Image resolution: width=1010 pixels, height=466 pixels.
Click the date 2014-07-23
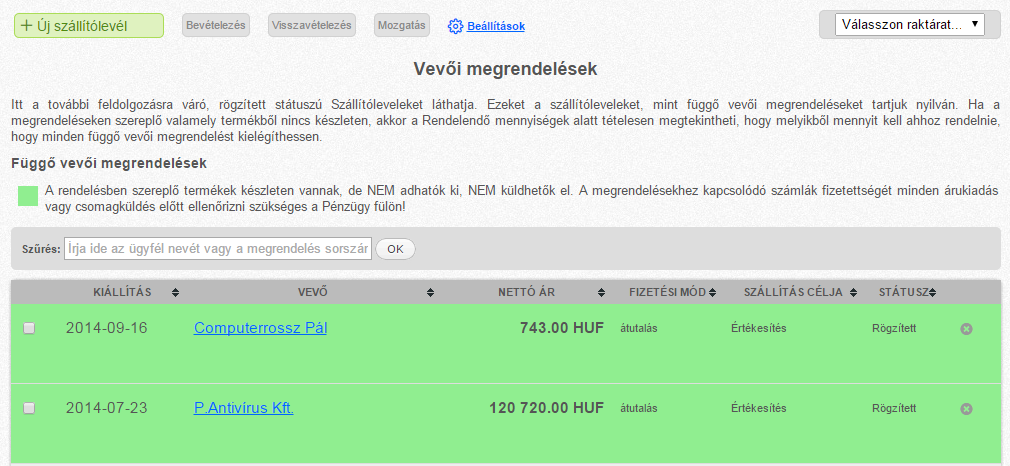[106, 408]
